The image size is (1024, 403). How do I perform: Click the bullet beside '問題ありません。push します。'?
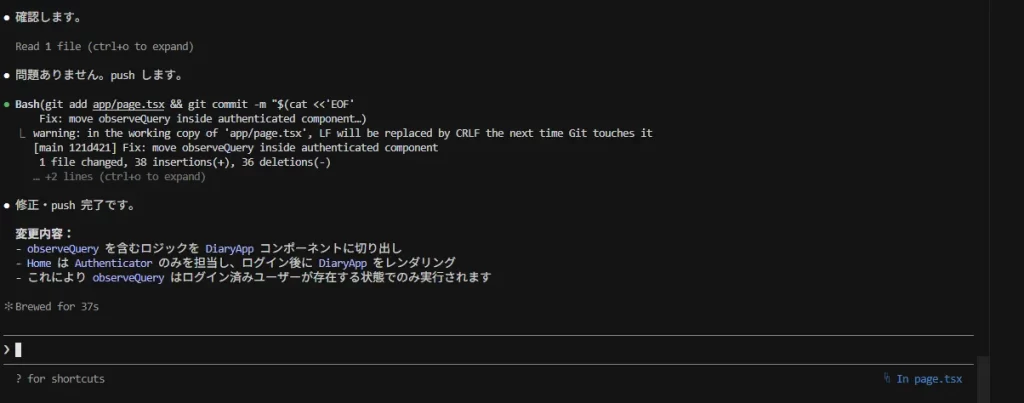[x=7, y=75]
